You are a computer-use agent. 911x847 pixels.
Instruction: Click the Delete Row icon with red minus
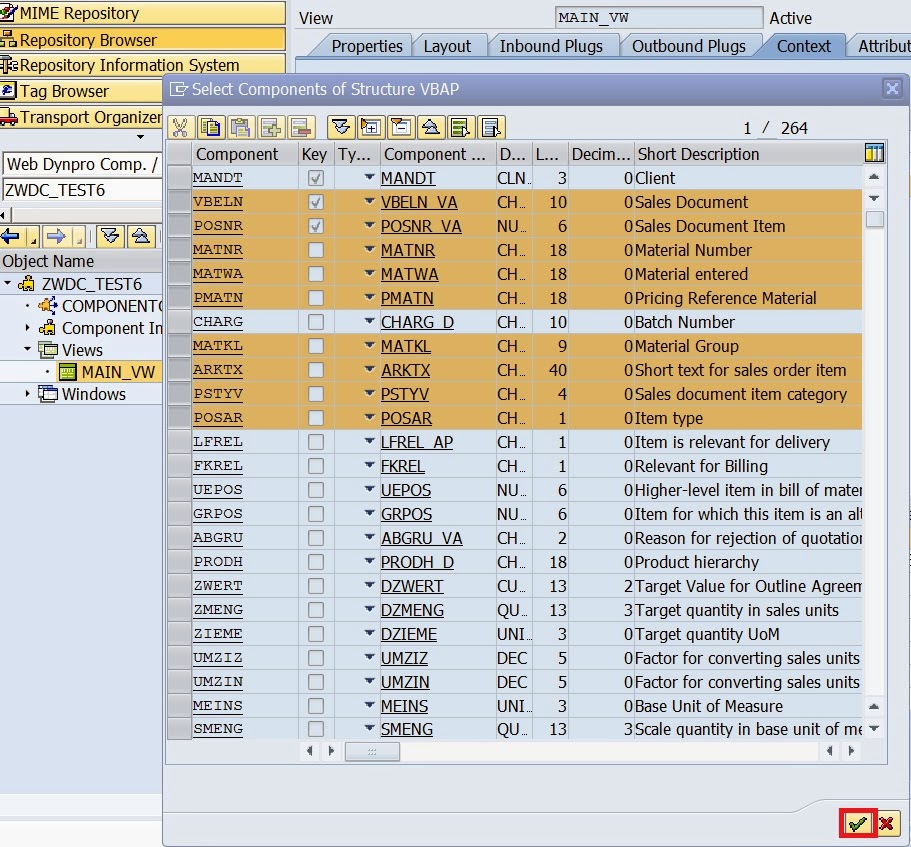pyautogui.click(x=301, y=127)
